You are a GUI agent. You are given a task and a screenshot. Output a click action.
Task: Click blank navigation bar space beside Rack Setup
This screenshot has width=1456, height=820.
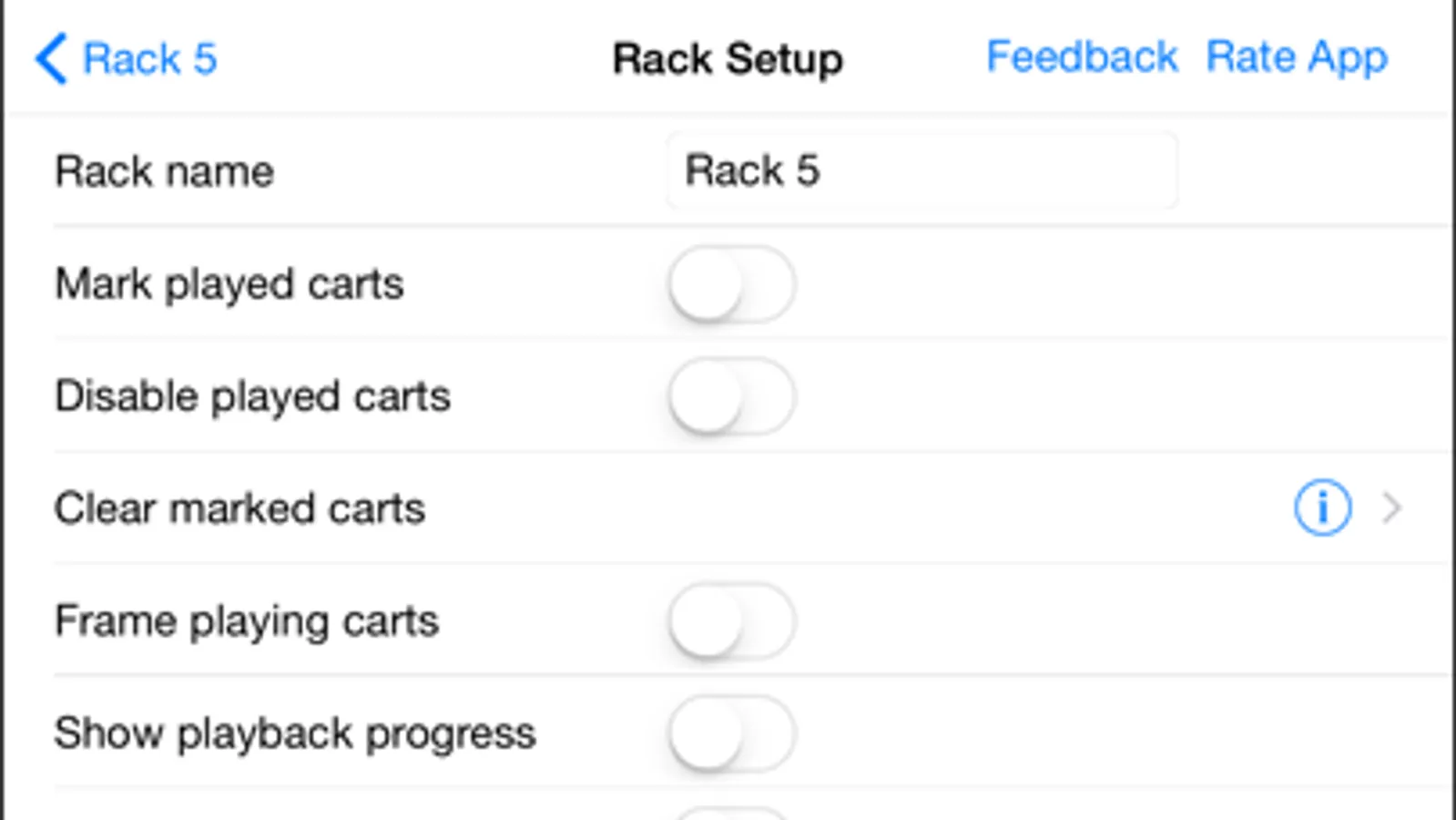(x=410, y=59)
